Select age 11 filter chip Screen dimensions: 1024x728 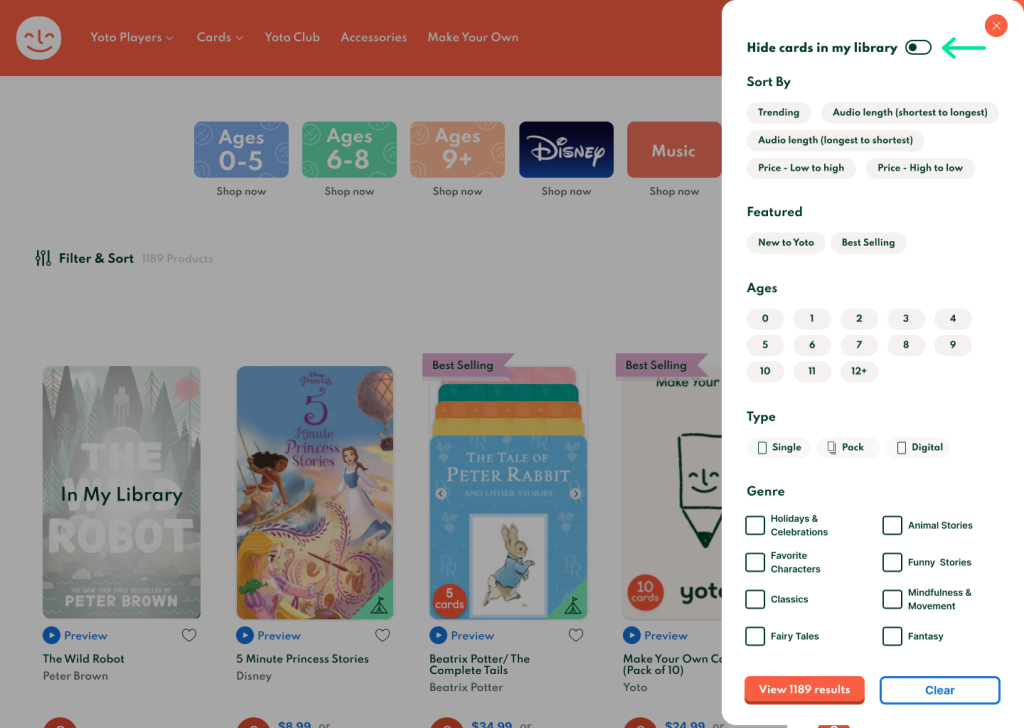[x=812, y=371]
